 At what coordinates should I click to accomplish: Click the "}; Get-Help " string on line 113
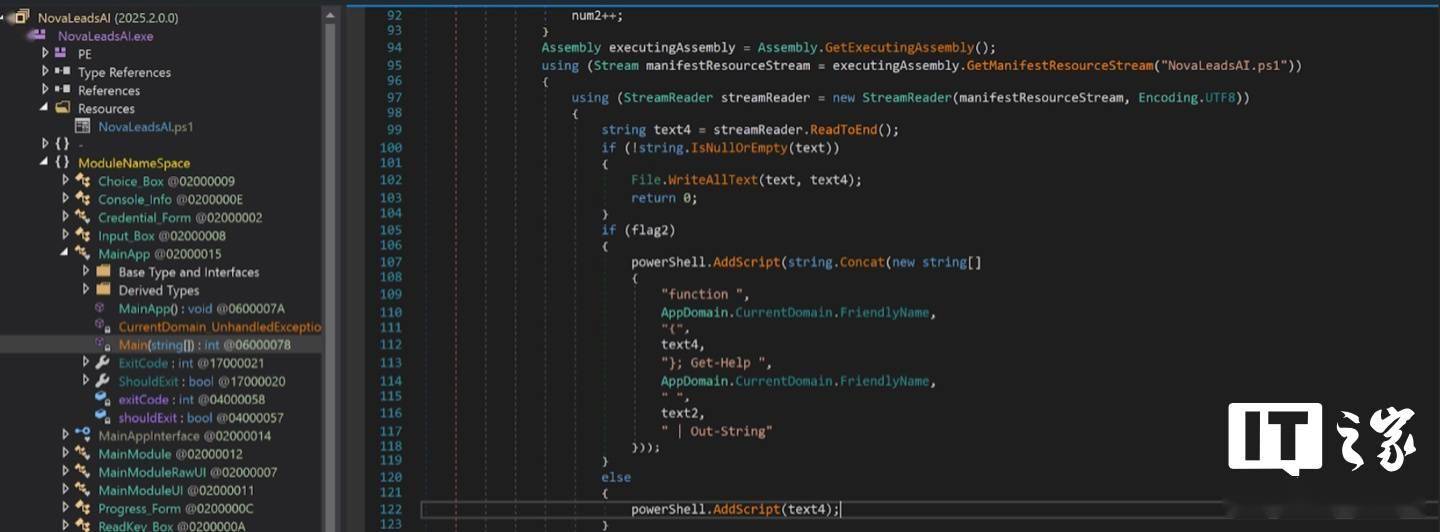717,363
